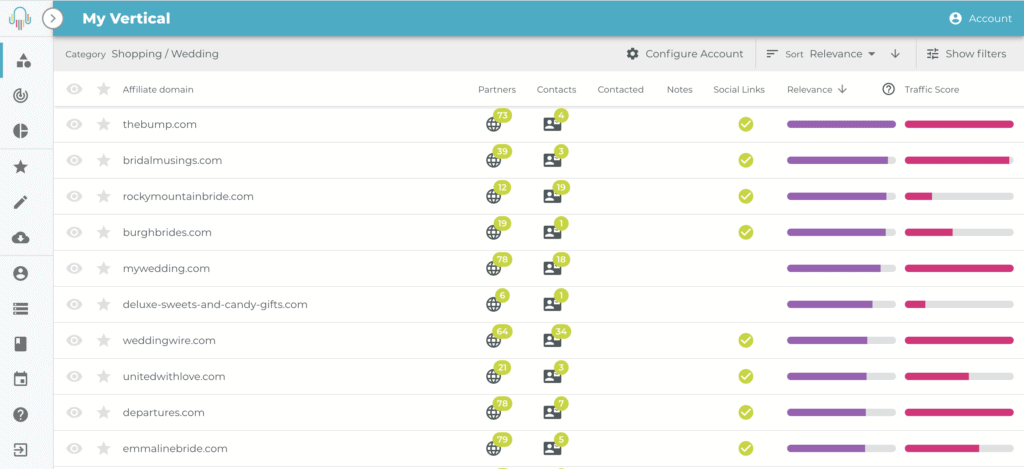Click Configure Account button

[x=685, y=54]
